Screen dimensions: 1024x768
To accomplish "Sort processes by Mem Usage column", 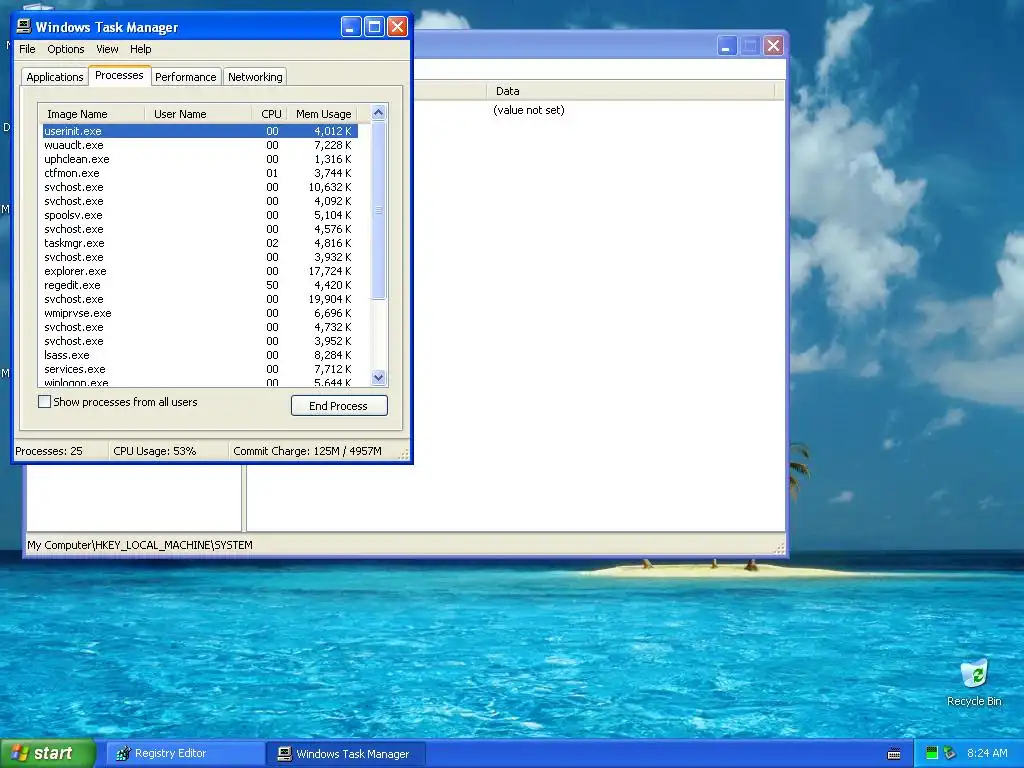I will [323, 114].
